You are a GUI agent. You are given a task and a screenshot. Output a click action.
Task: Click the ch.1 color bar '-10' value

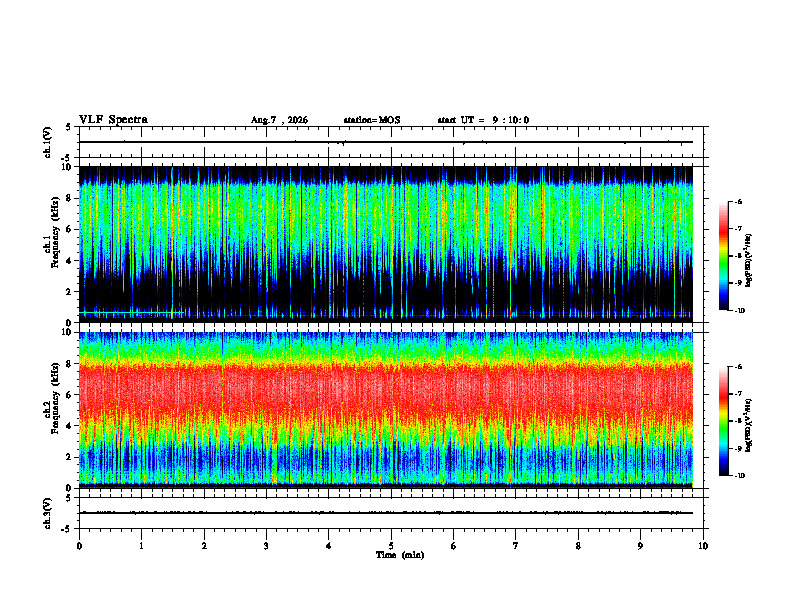pyautogui.click(x=739, y=311)
